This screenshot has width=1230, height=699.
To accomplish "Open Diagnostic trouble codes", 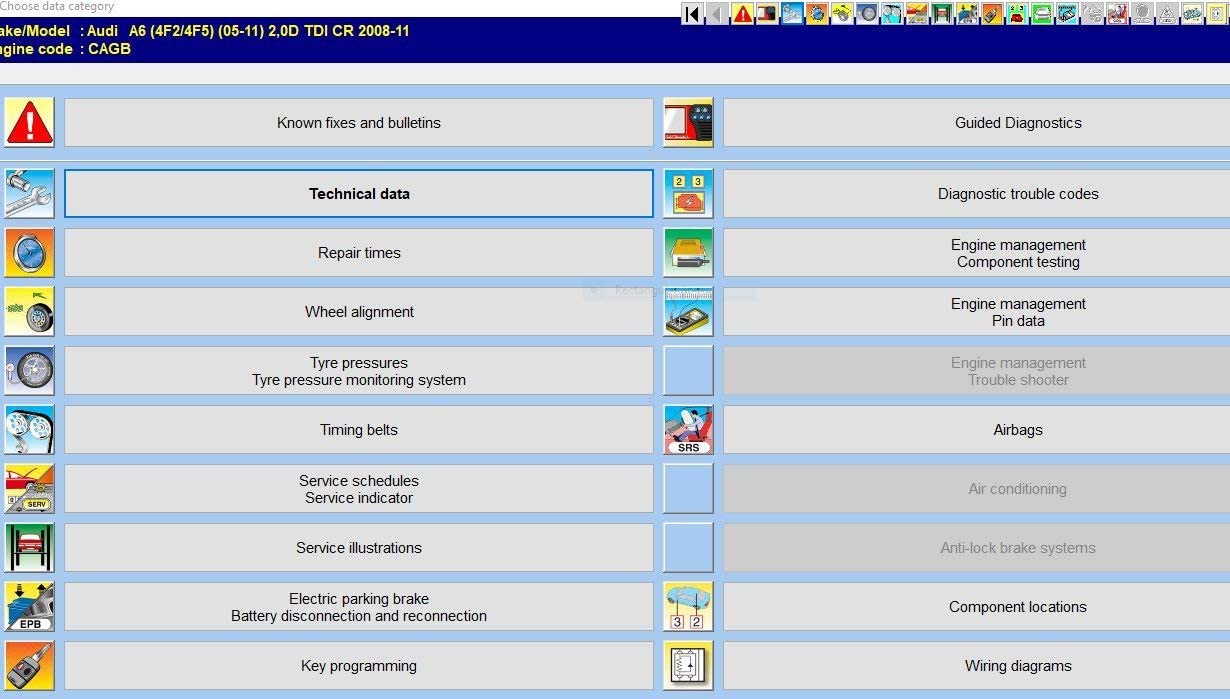I will [x=977, y=193].
